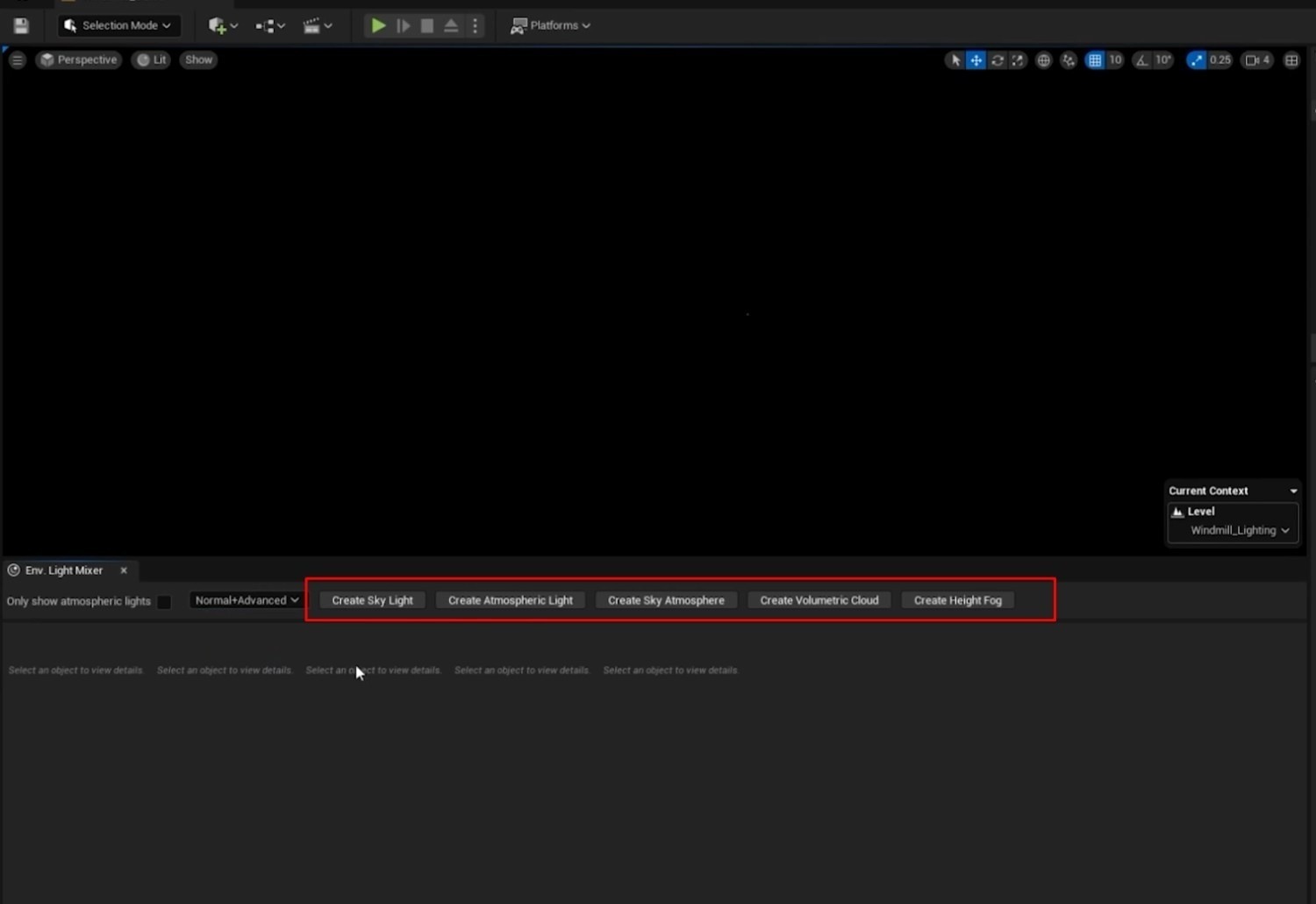Open the Platforms dropdown menu
The width and height of the screenshot is (1316, 904).
(x=550, y=25)
